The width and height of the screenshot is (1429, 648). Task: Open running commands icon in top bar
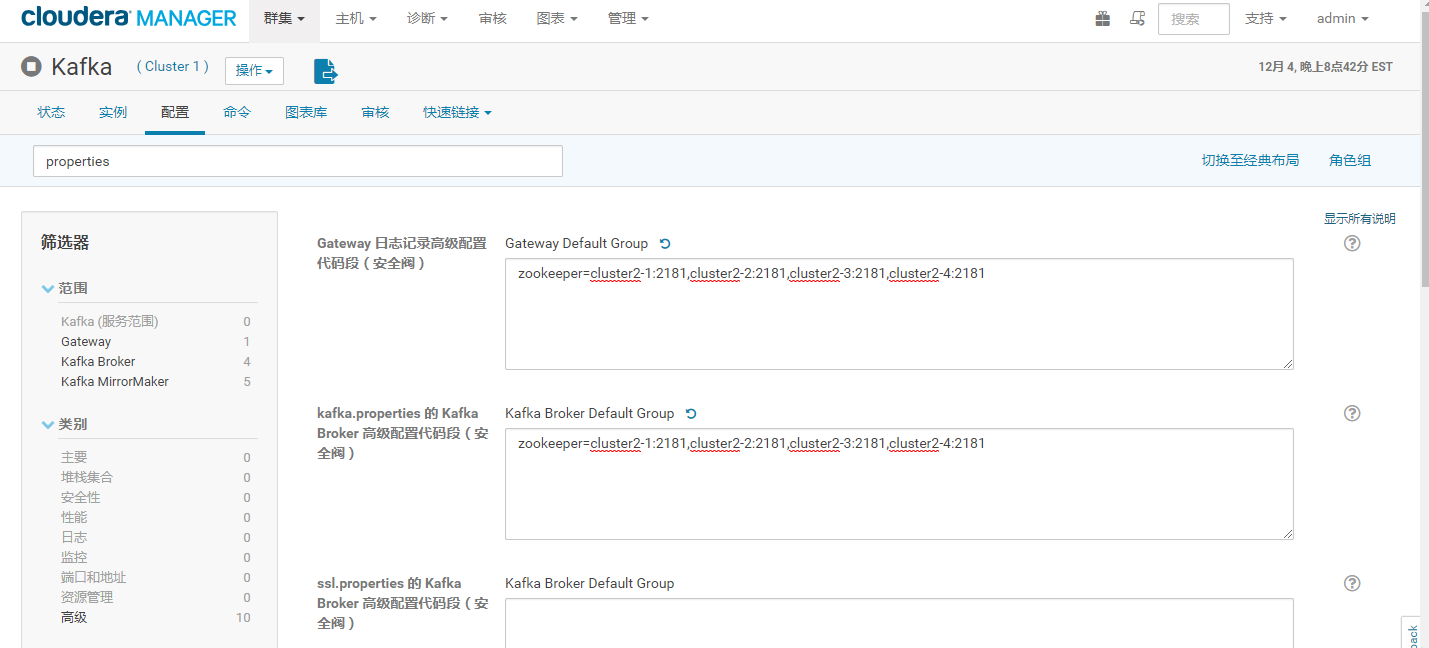point(1137,19)
